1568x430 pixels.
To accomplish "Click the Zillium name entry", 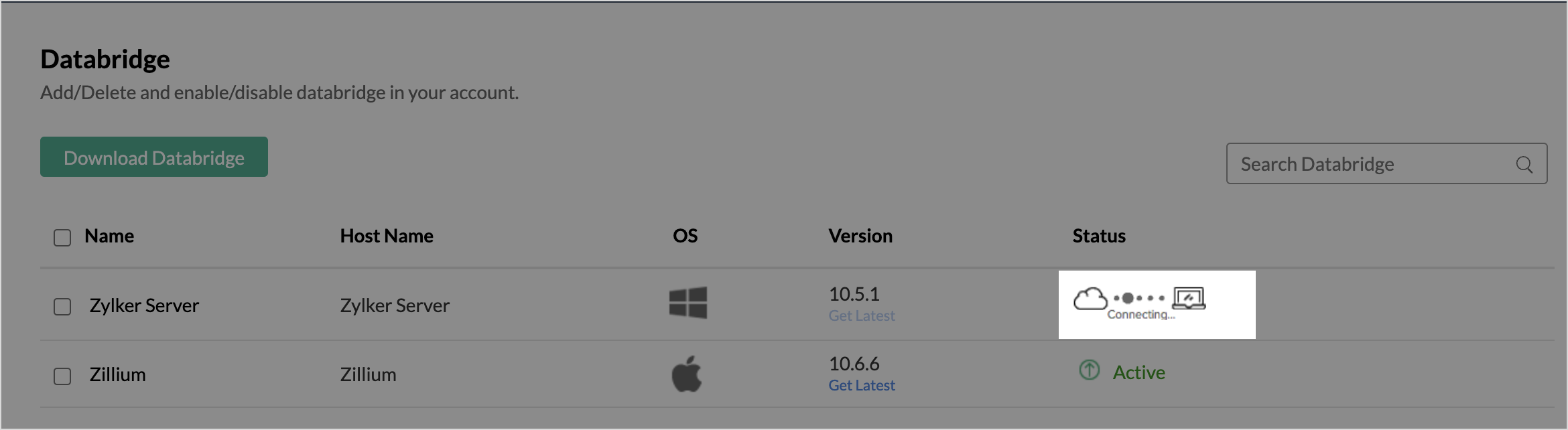I will (117, 374).
